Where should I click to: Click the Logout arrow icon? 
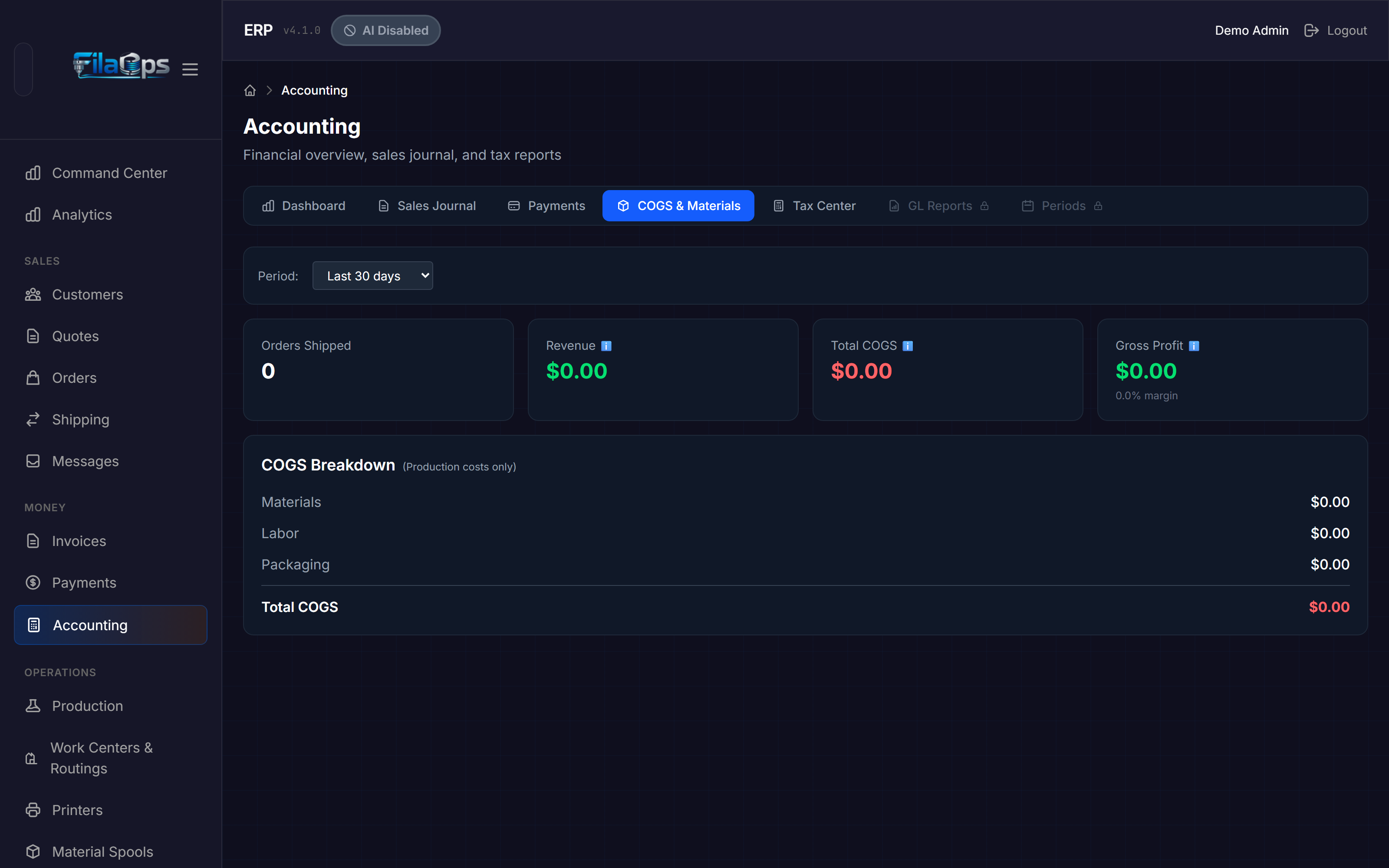[1311, 30]
